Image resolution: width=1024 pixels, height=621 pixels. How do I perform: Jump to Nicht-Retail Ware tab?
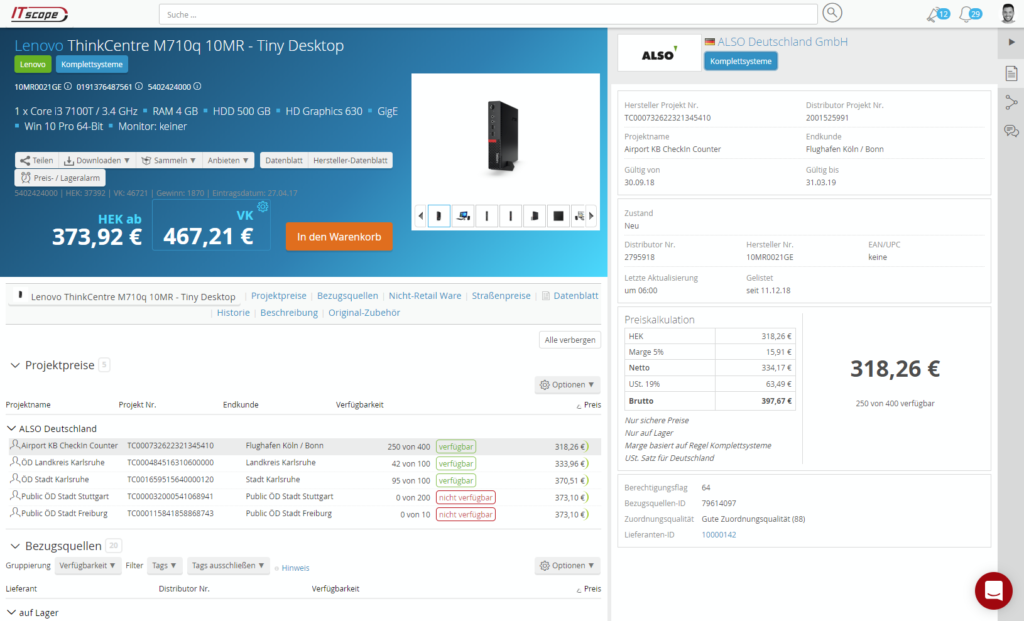424,296
